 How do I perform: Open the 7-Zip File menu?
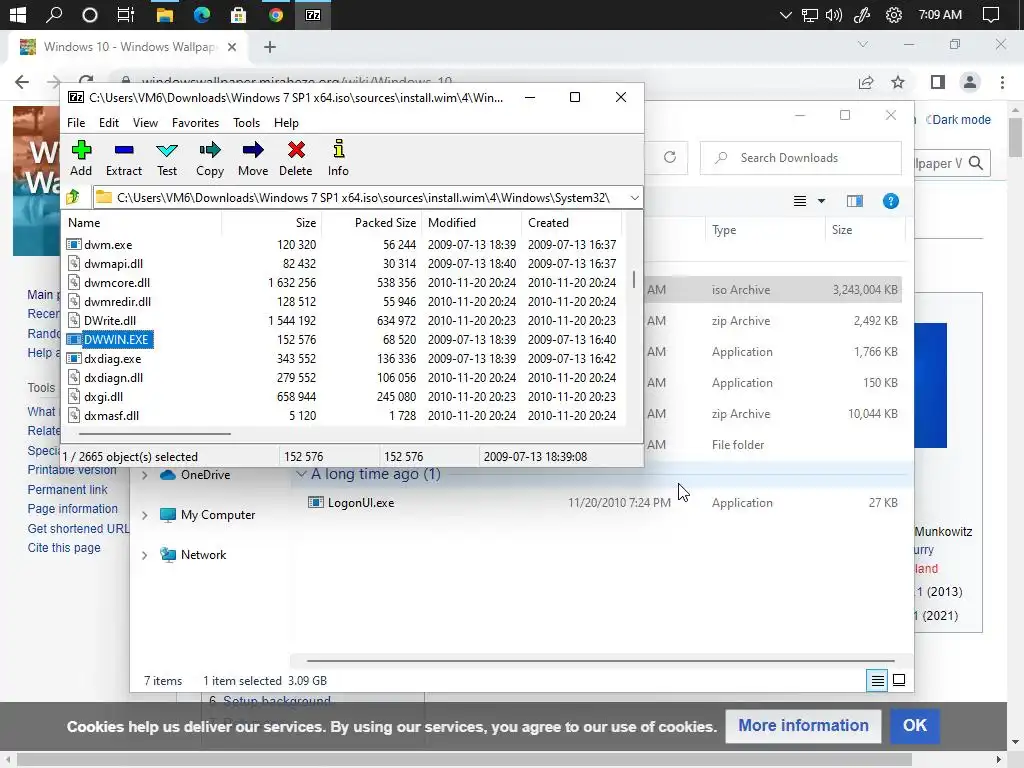tap(76, 123)
